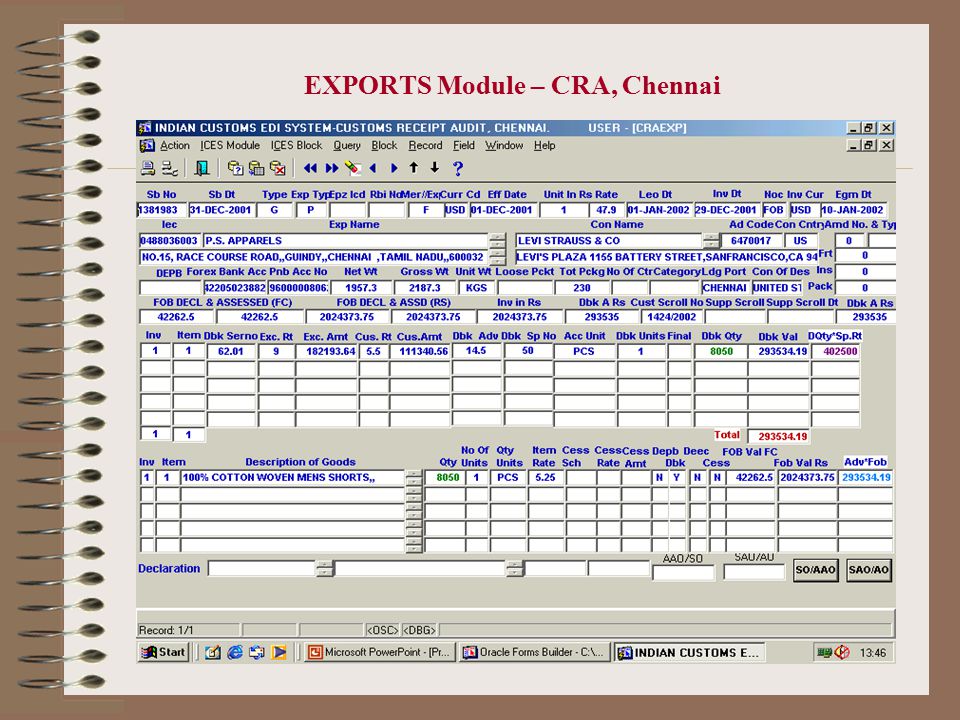Click the Sb Dt field 31-DEC-2001

coord(220,210)
